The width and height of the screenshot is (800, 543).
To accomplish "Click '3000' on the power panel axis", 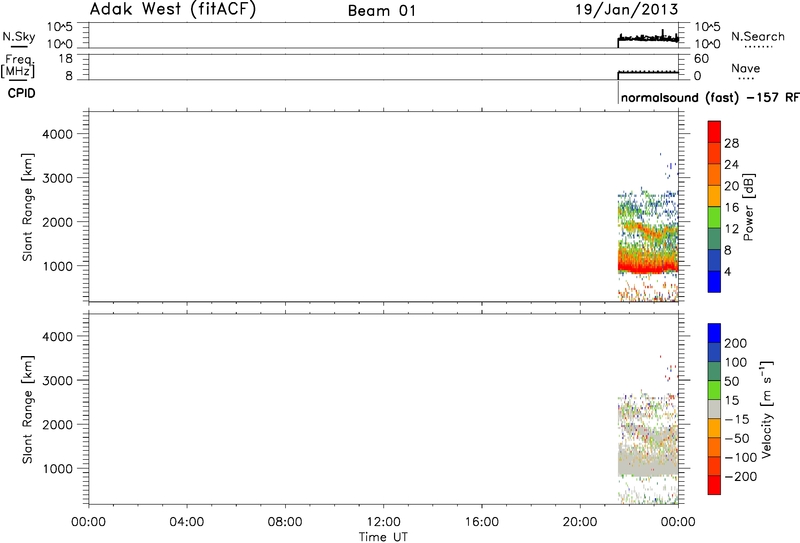I will 58,178.
